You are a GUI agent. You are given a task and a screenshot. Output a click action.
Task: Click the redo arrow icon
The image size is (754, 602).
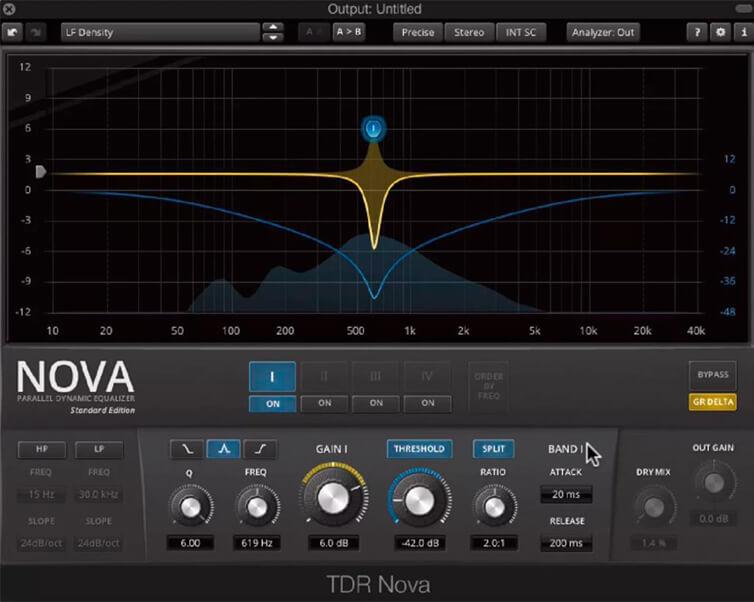click(36, 32)
